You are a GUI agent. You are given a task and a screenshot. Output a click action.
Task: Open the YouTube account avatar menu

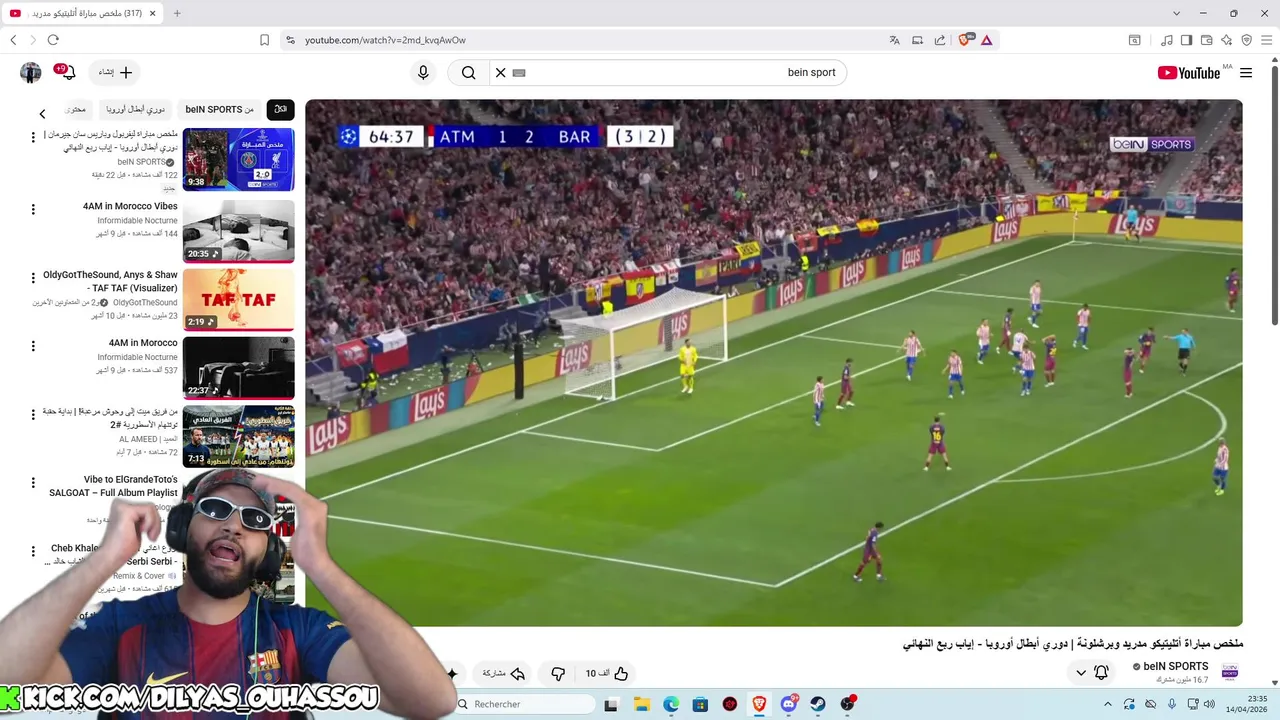tap(31, 73)
